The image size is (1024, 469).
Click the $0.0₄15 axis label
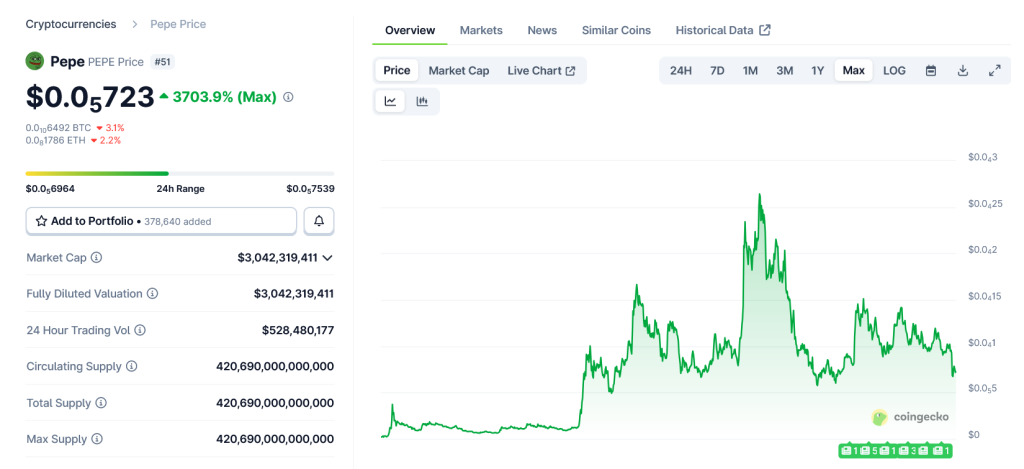pyautogui.click(x=986, y=297)
